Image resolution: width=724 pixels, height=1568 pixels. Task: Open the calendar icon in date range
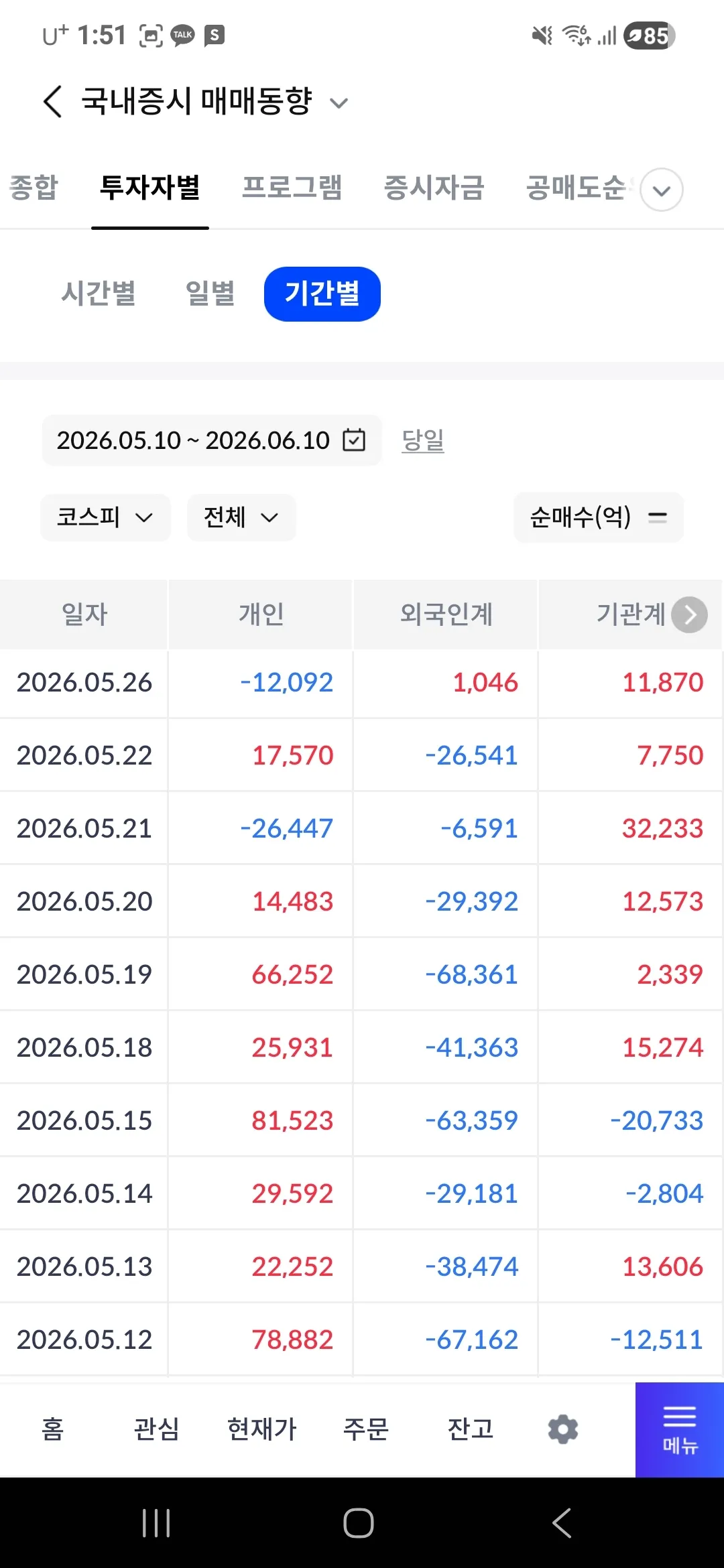point(354,440)
